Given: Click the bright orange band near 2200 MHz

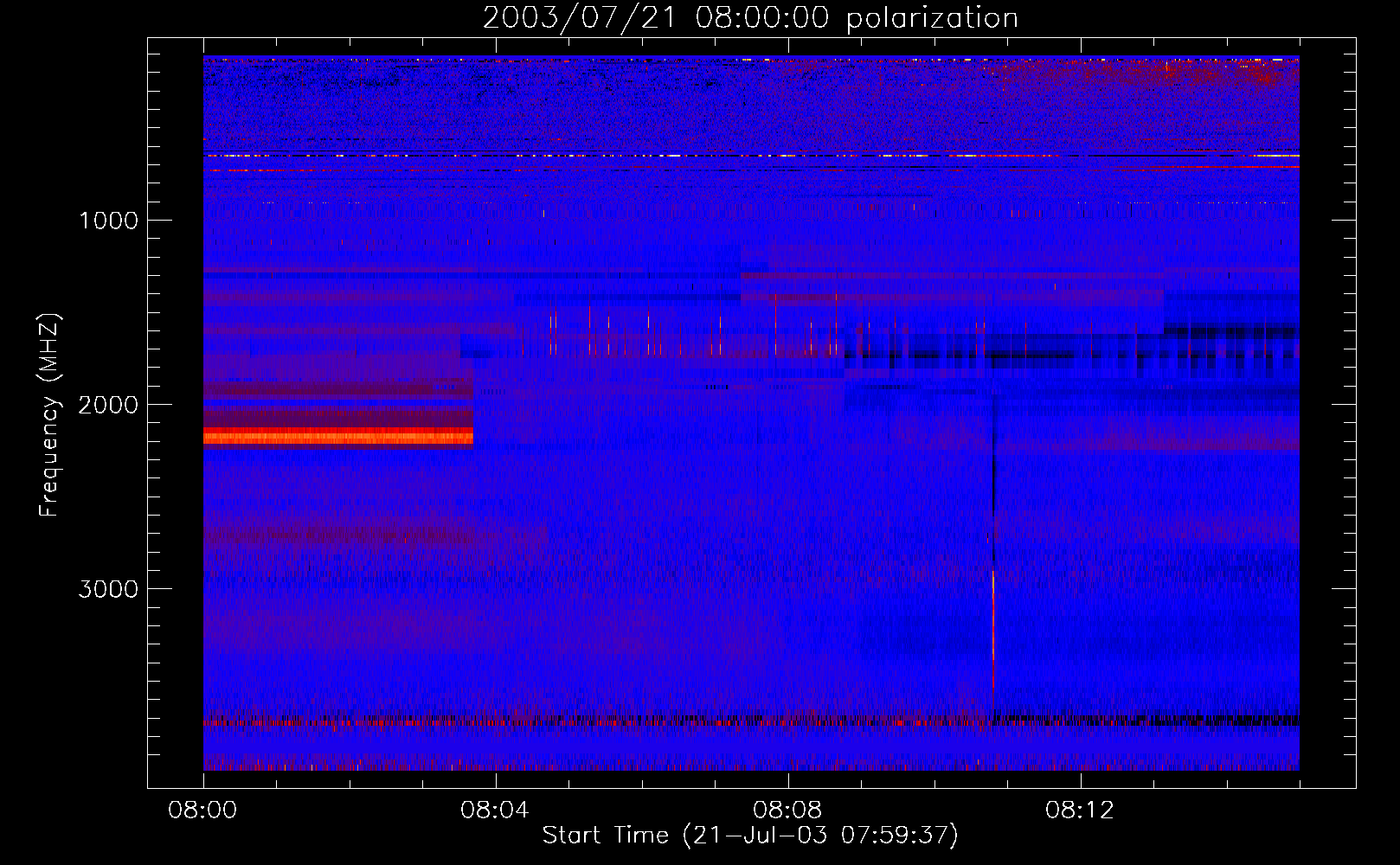Looking at the screenshot, I should 338,435.
